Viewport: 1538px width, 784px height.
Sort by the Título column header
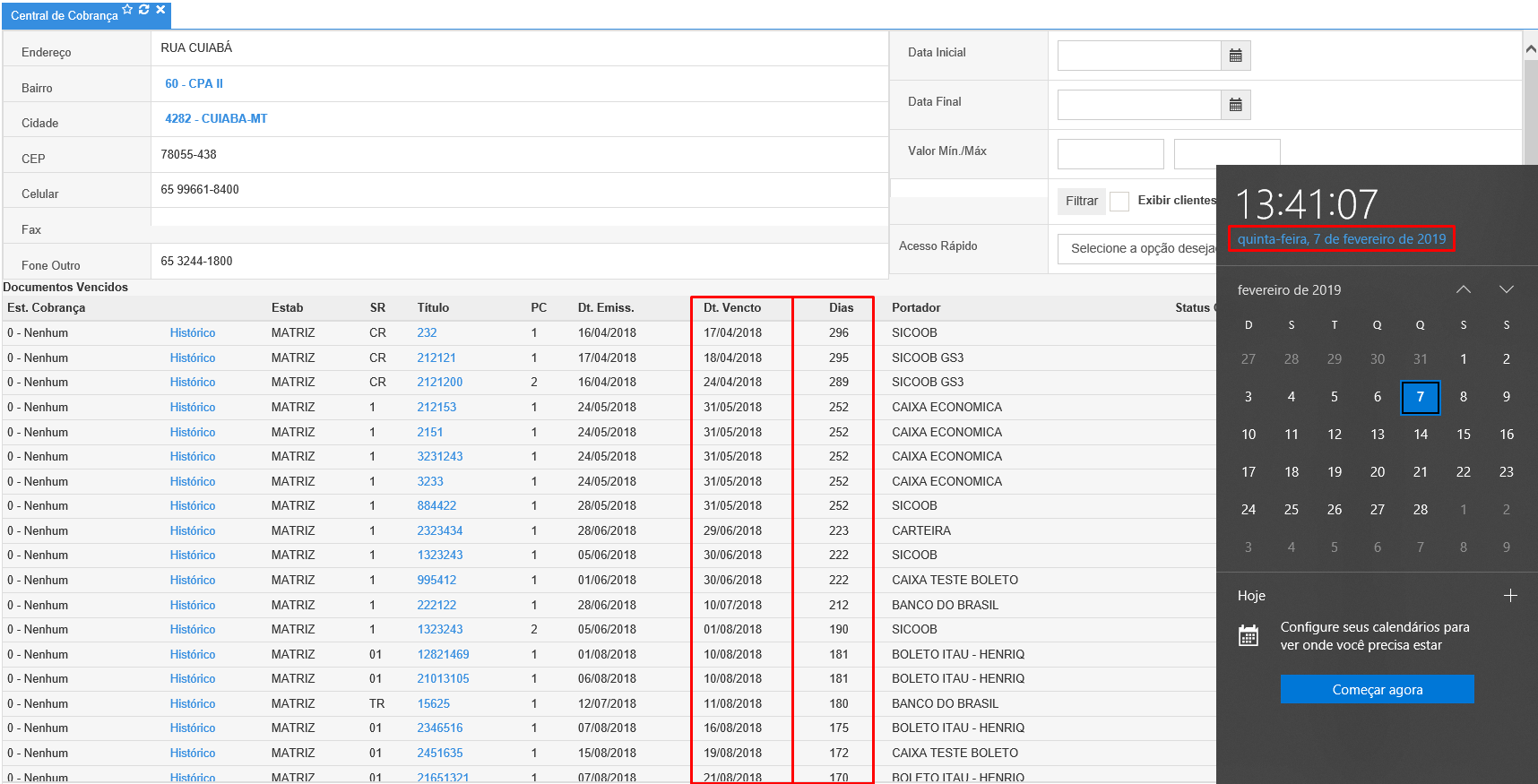(433, 307)
